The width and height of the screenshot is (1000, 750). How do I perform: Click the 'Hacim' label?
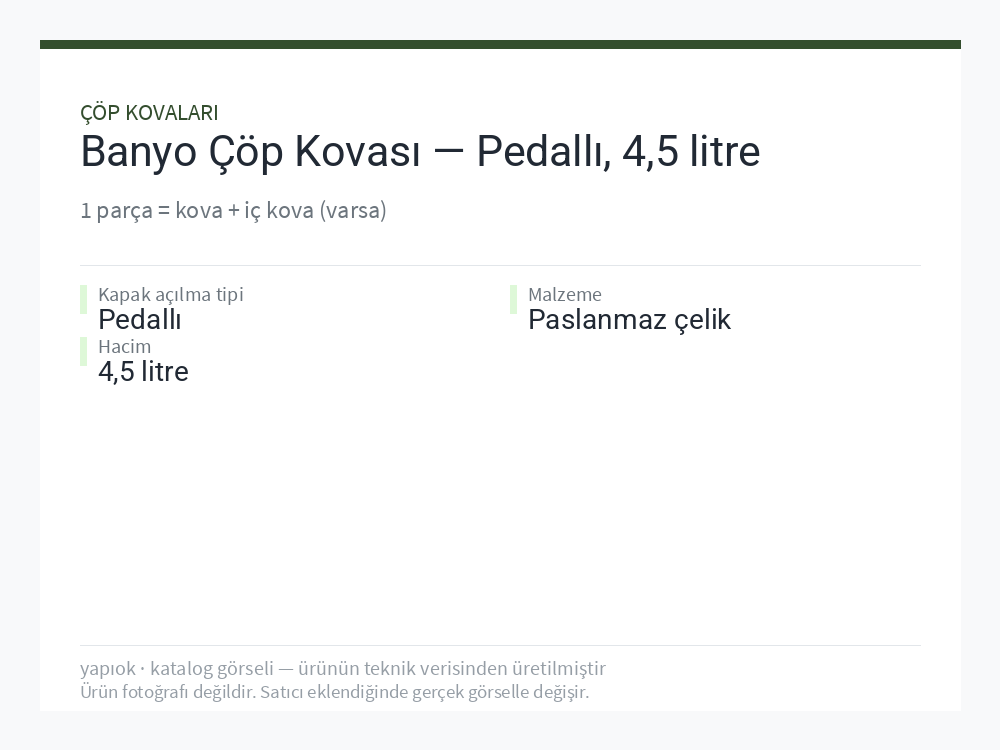pos(124,346)
